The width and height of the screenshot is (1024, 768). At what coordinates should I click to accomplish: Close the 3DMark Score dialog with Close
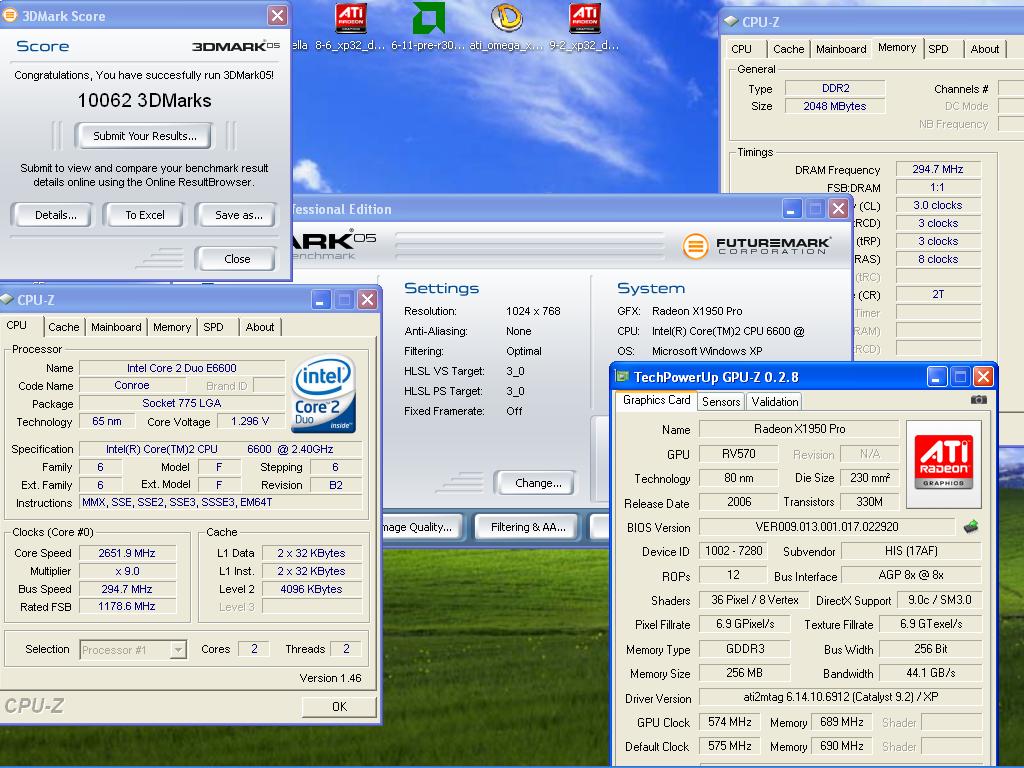click(x=237, y=259)
